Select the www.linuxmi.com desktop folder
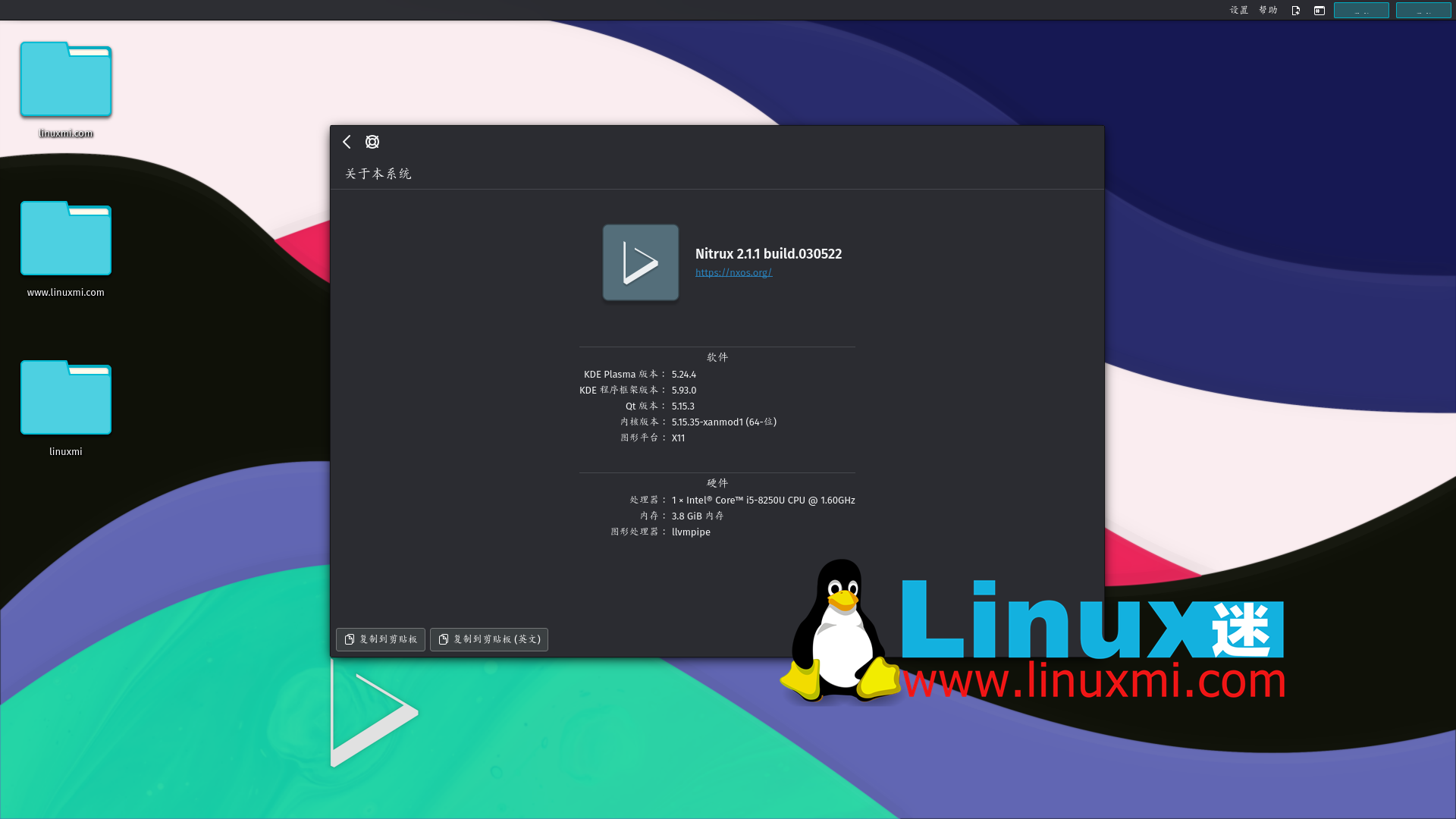 point(66,249)
